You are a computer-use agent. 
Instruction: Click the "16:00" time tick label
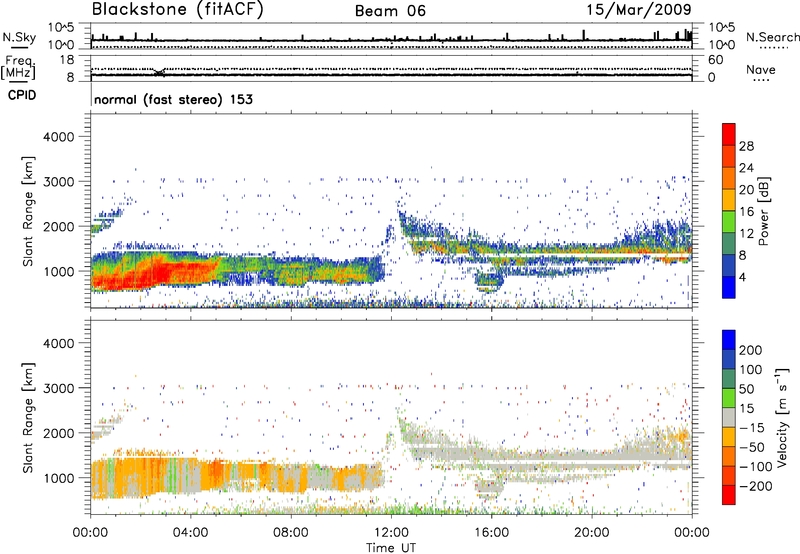click(x=491, y=533)
